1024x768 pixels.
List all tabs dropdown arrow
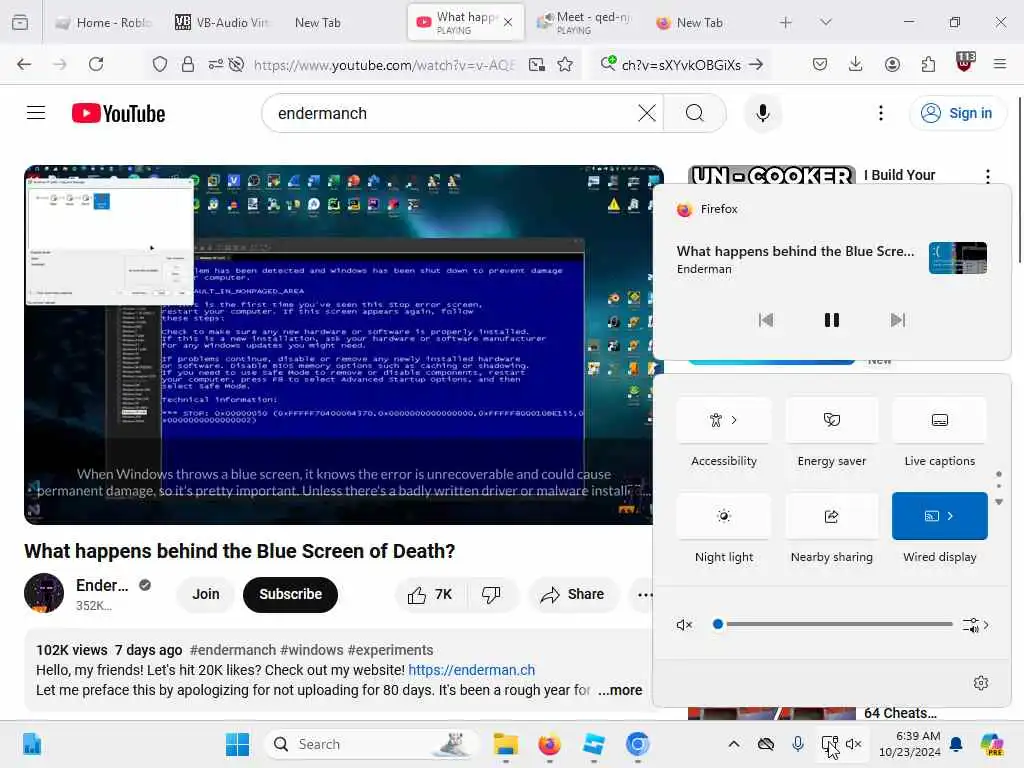pyautogui.click(x=825, y=23)
